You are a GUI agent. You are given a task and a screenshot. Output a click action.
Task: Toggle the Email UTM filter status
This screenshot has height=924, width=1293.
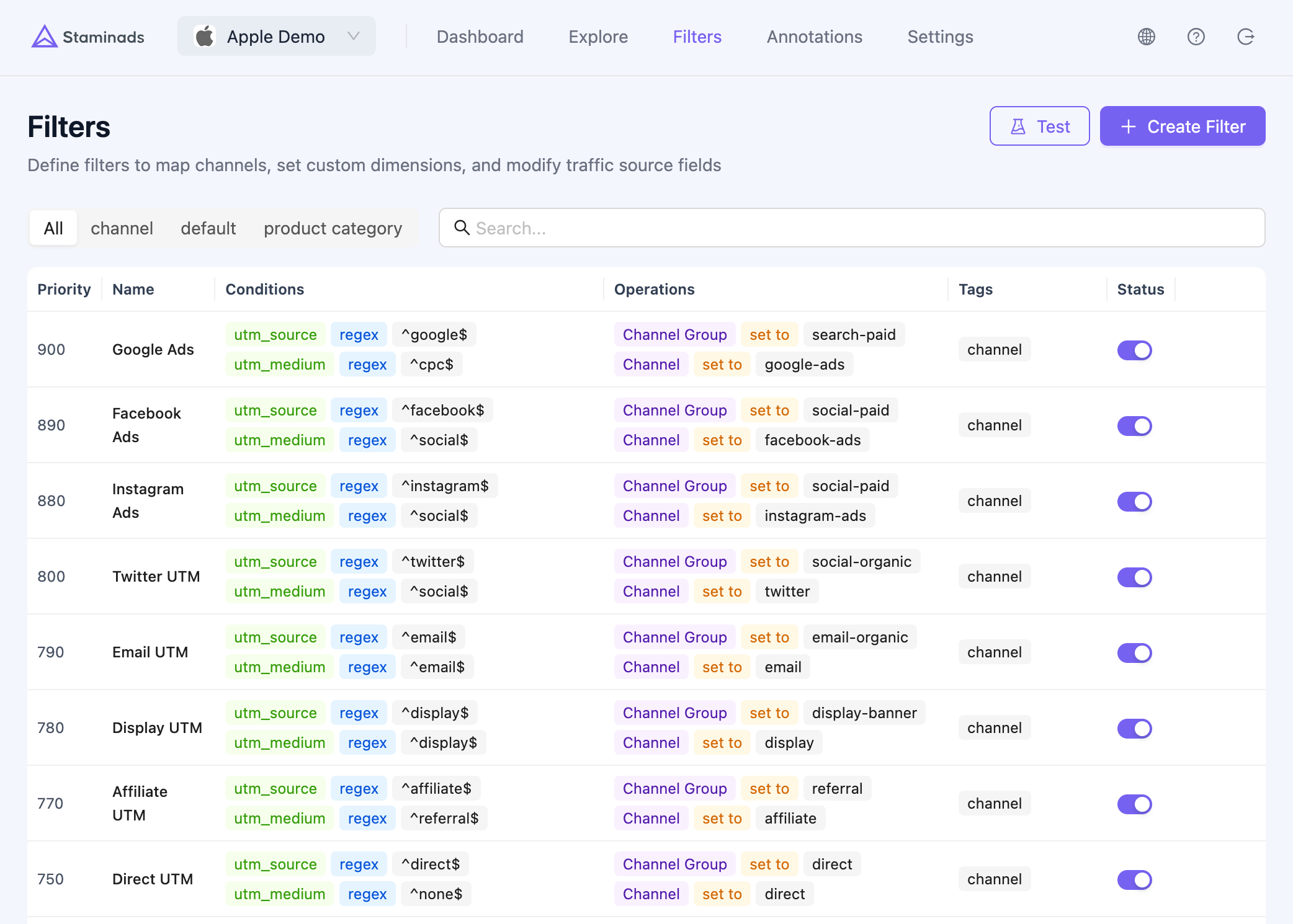click(x=1135, y=653)
